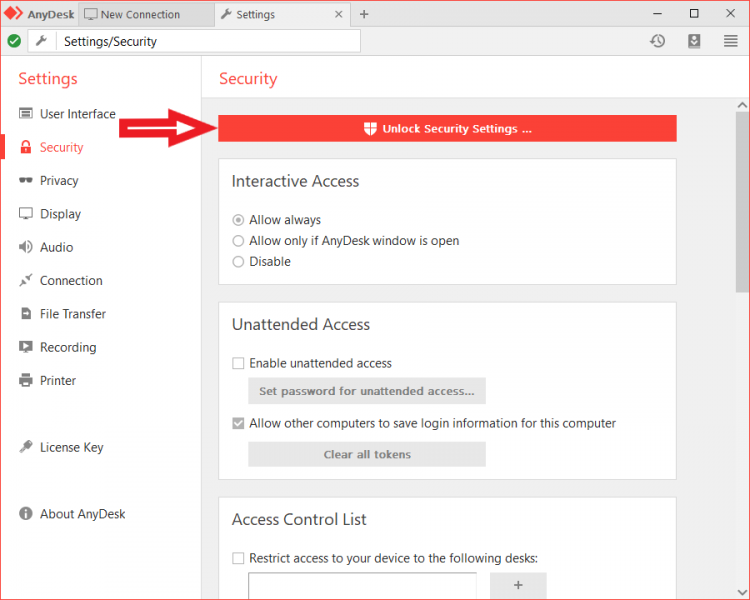Image resolution: width=750 pixels, height=600 pixels.
Task: Click the User Interface sidebar icon
Action: 26,113
